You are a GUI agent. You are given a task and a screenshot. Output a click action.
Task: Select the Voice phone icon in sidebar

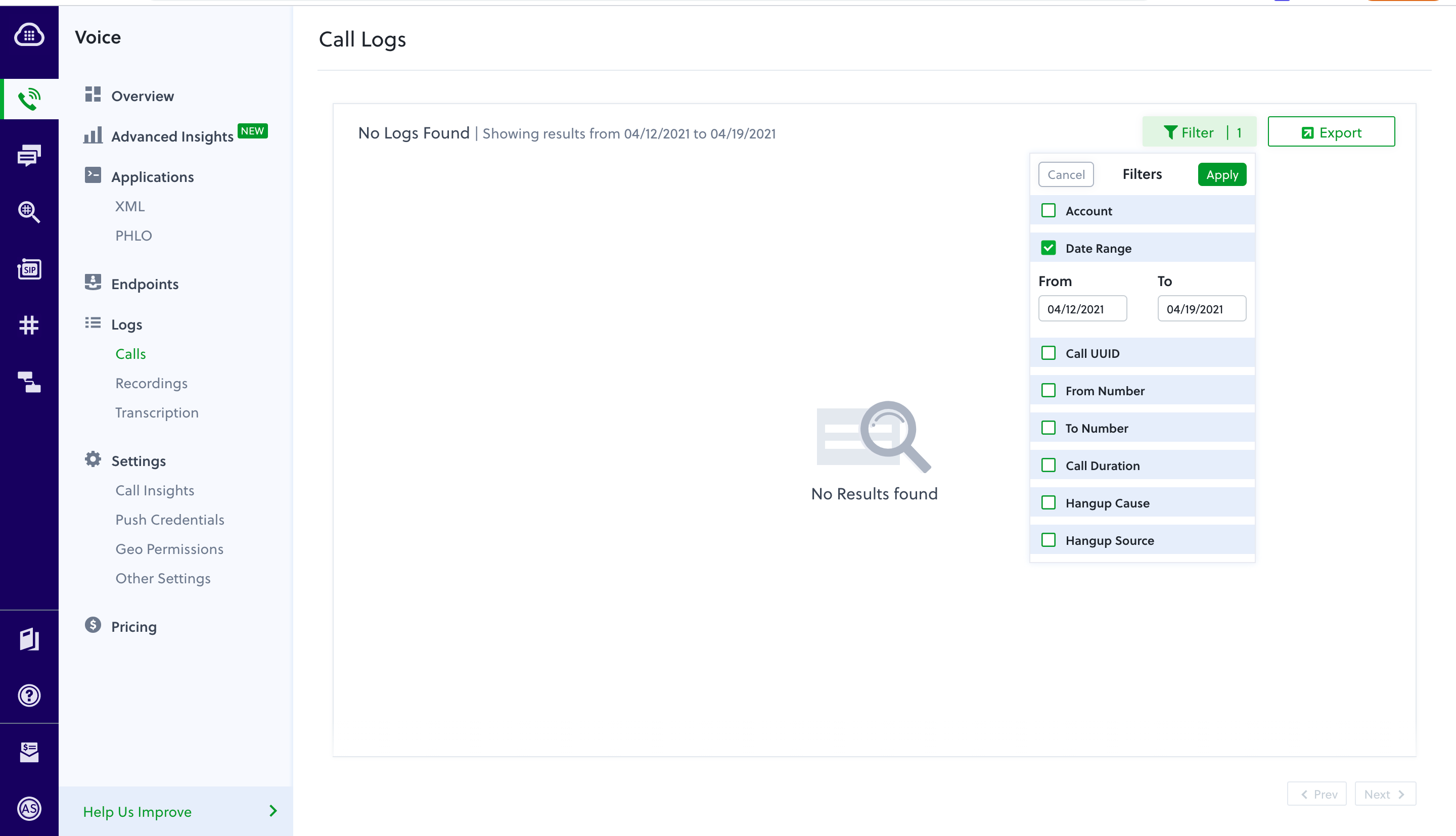(29, 100)
